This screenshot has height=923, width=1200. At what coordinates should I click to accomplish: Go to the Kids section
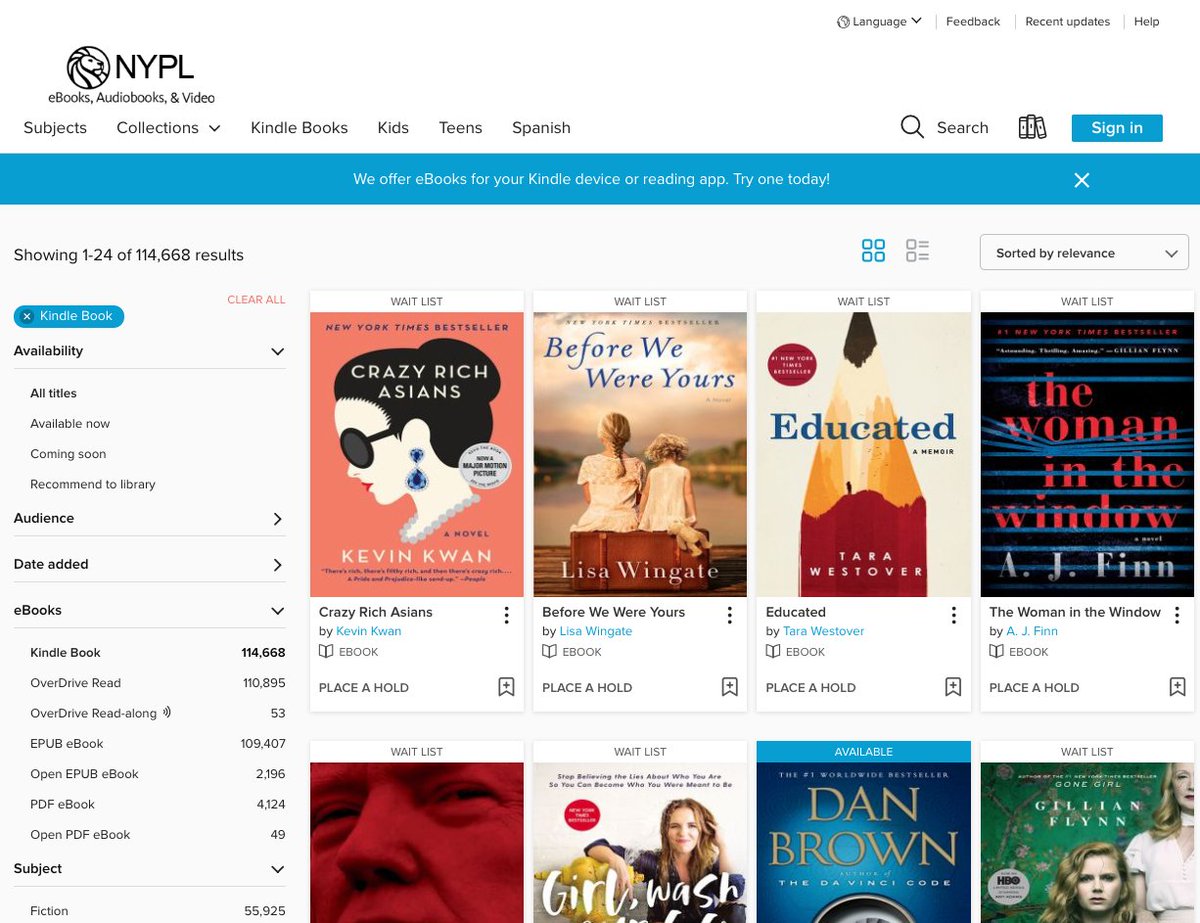393,128
